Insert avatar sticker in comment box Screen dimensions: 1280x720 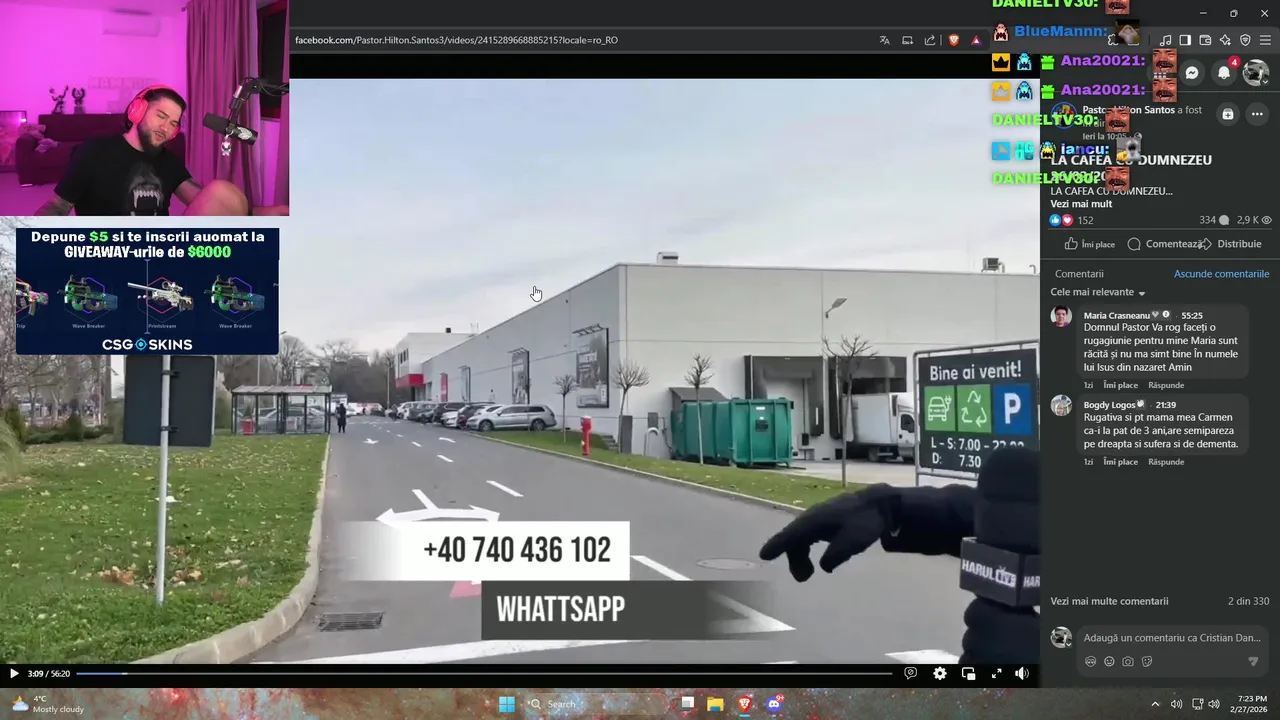tap(1090, 661)
